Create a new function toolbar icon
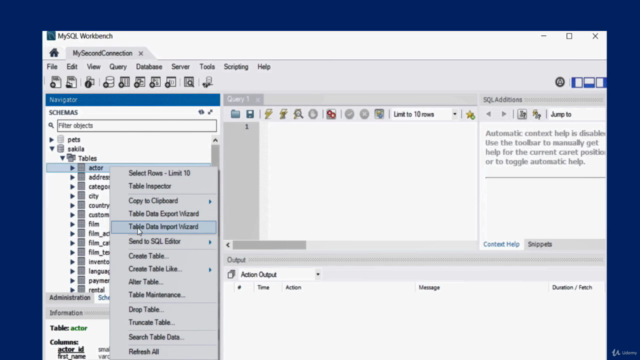The width and height of the screenshot is (640, 360). pyautogui.click(x=170, y=82)
